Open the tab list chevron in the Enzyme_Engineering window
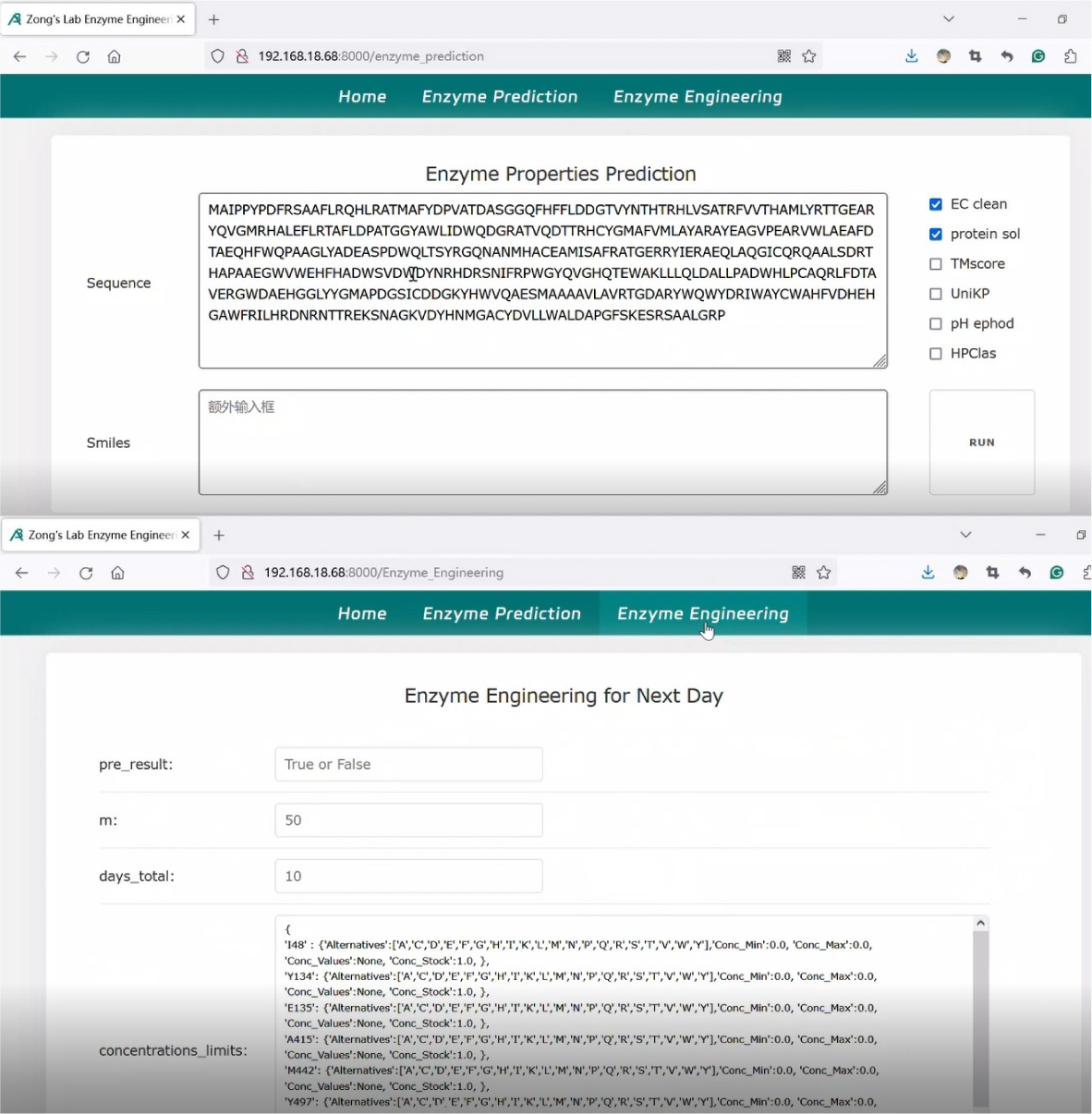Screen dimensions: 1092x1114 (965, 535)
